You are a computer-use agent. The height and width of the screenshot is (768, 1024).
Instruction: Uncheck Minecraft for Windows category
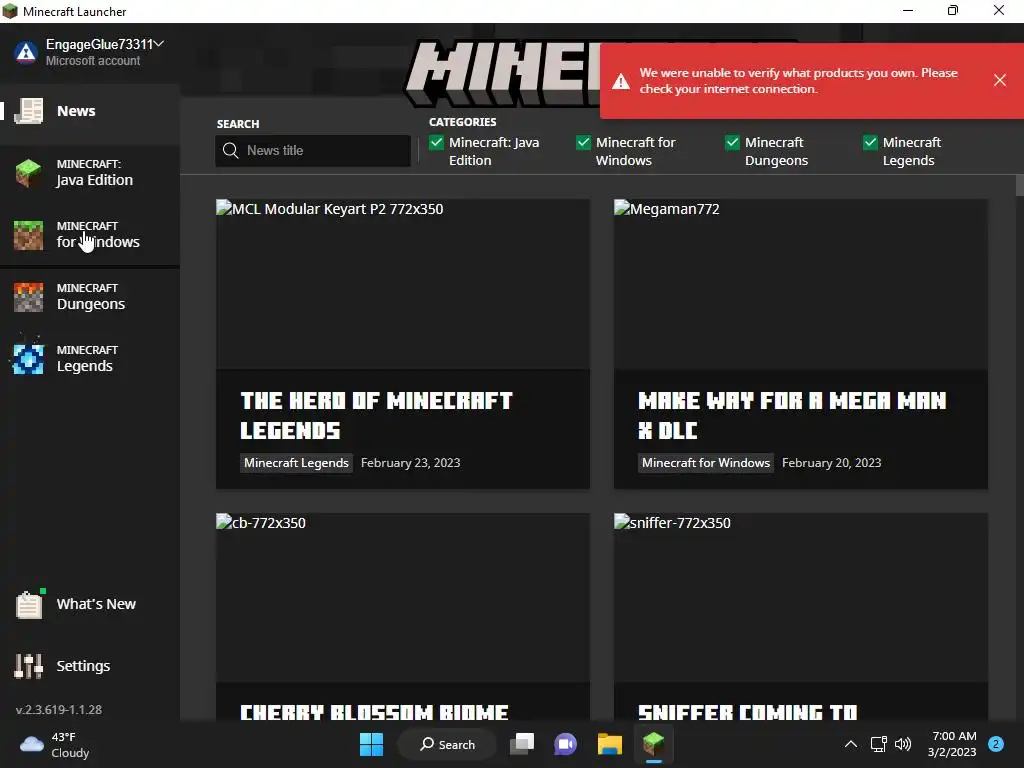583,142
